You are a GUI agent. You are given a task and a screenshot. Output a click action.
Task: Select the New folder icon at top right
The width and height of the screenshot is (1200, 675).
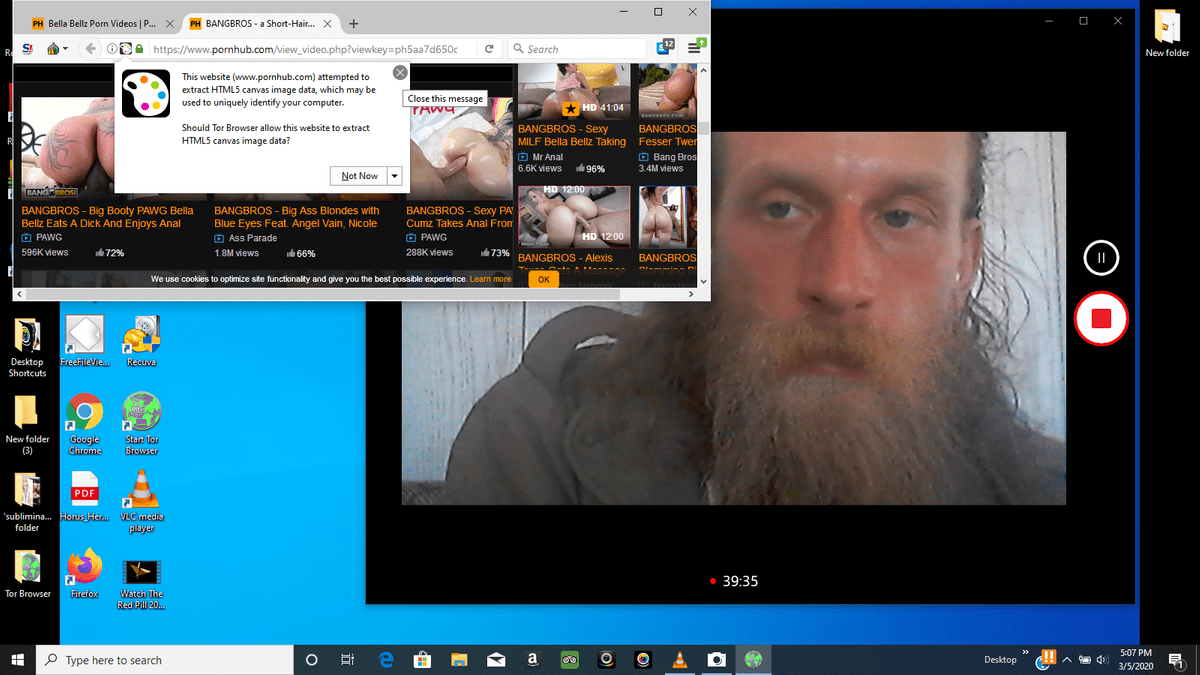pos(1167,35)
